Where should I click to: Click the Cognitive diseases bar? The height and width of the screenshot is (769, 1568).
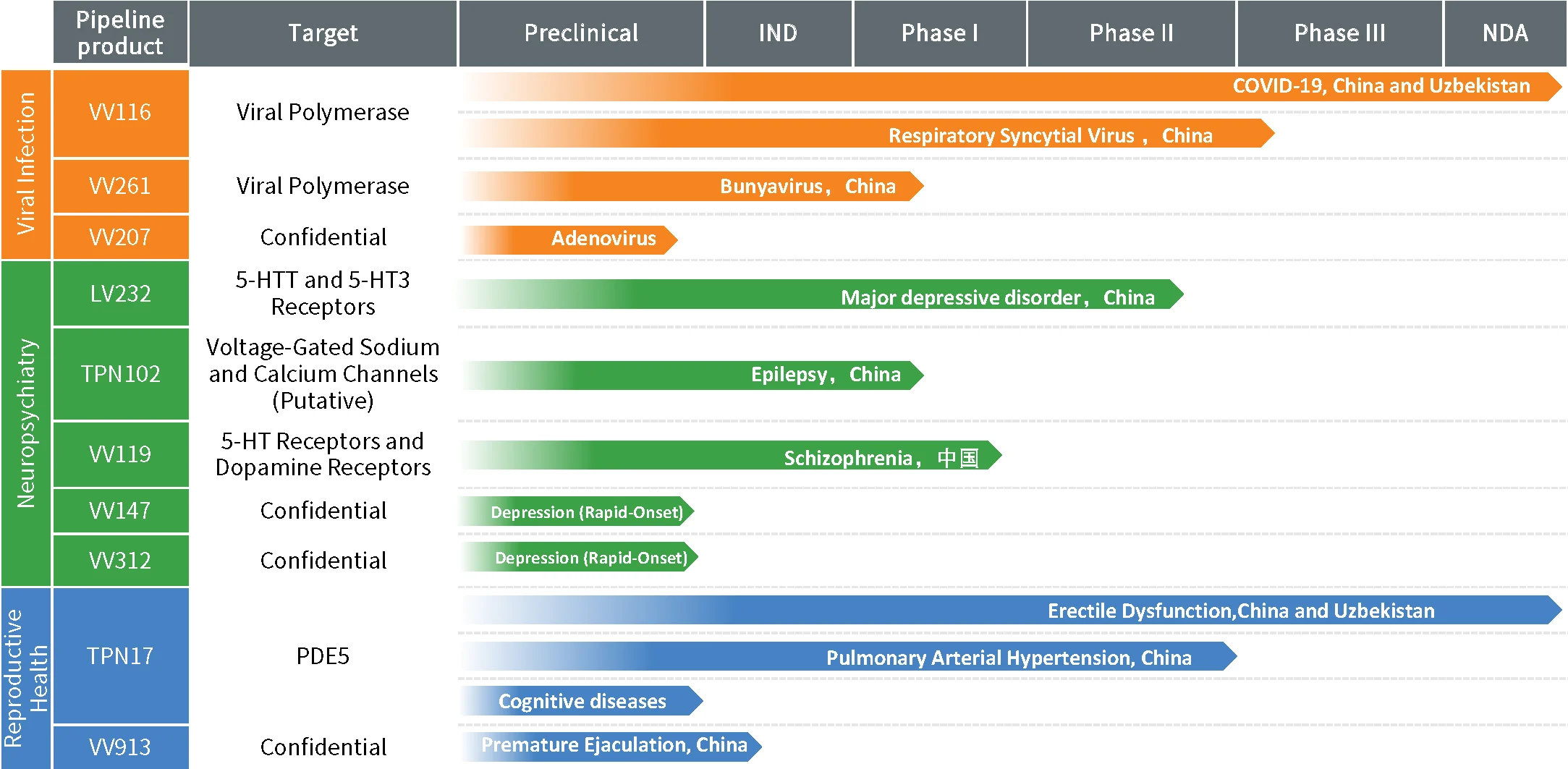pyautogui.click(x=582, y=701)
